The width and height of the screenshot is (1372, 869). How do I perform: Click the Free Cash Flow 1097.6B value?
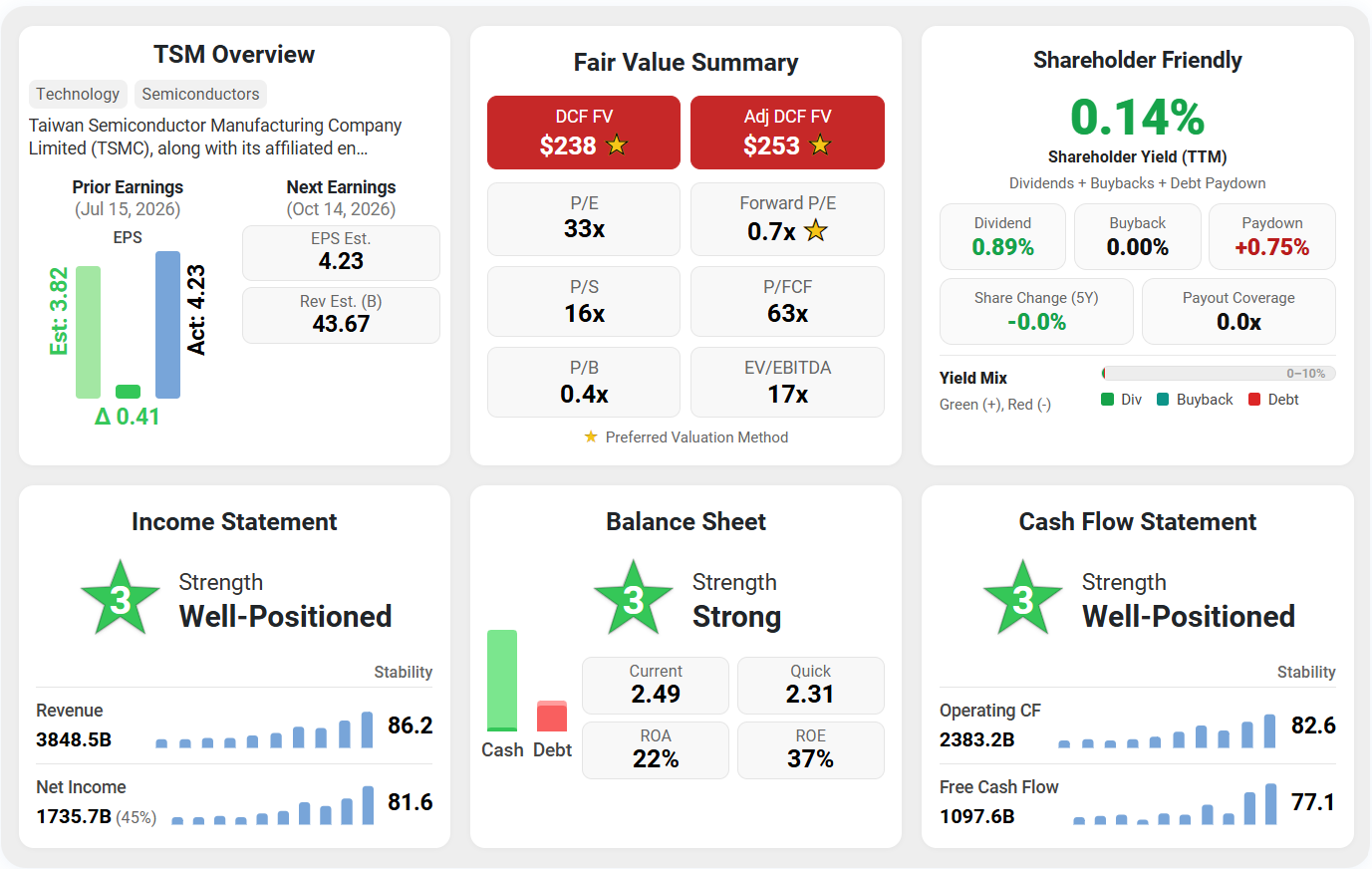click(x=977, y=816)
